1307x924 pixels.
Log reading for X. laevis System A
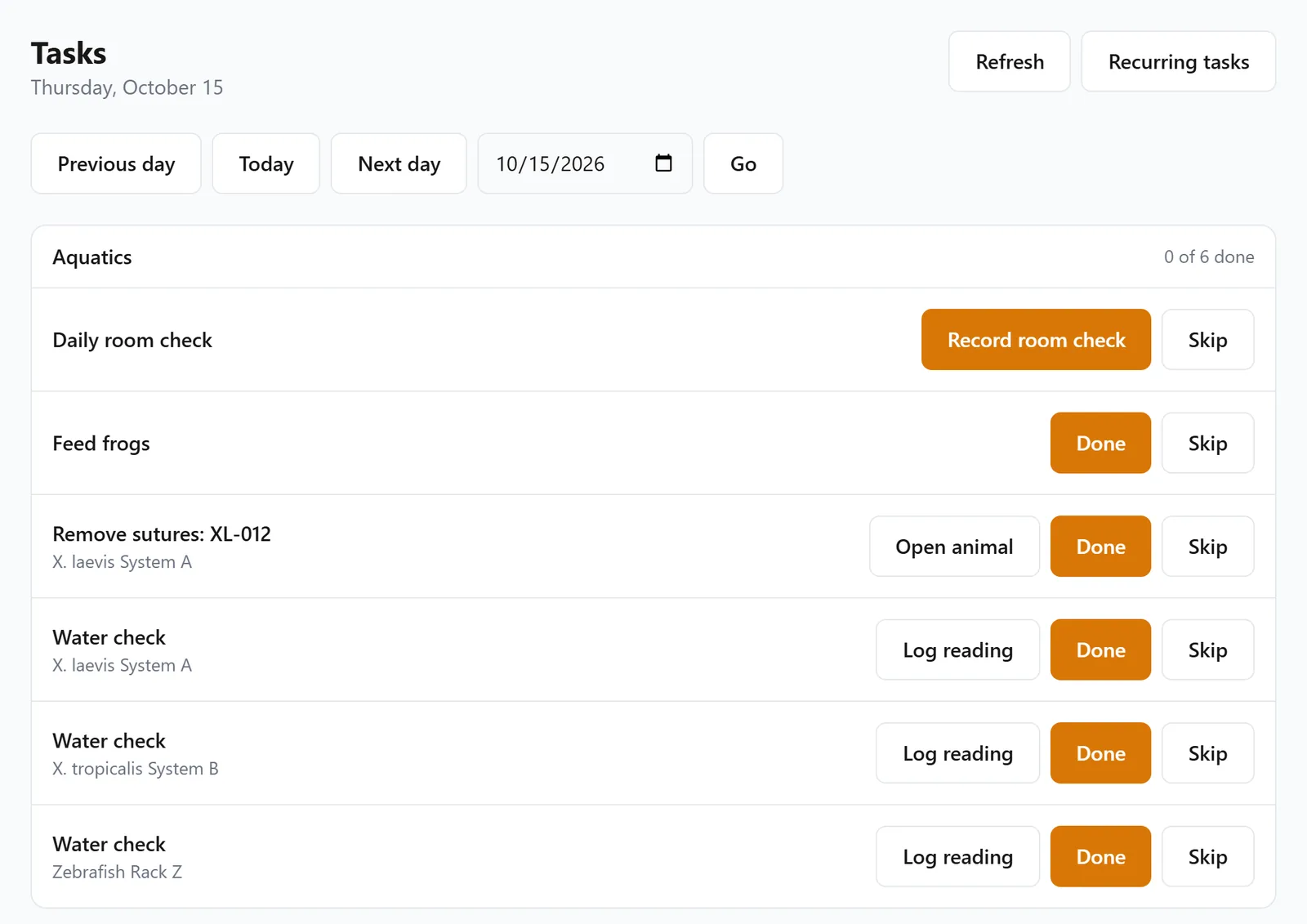957,649
